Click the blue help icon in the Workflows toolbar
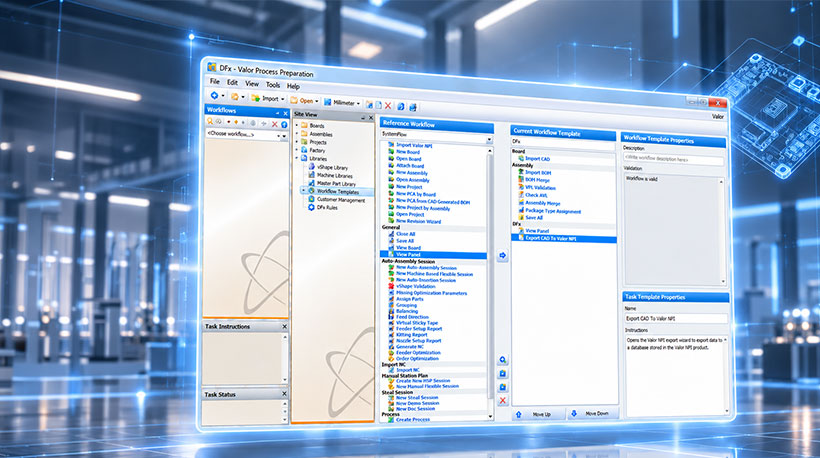The height and width of the screenshot is (458, 820). pyautogui.click(x=284, y=124)
